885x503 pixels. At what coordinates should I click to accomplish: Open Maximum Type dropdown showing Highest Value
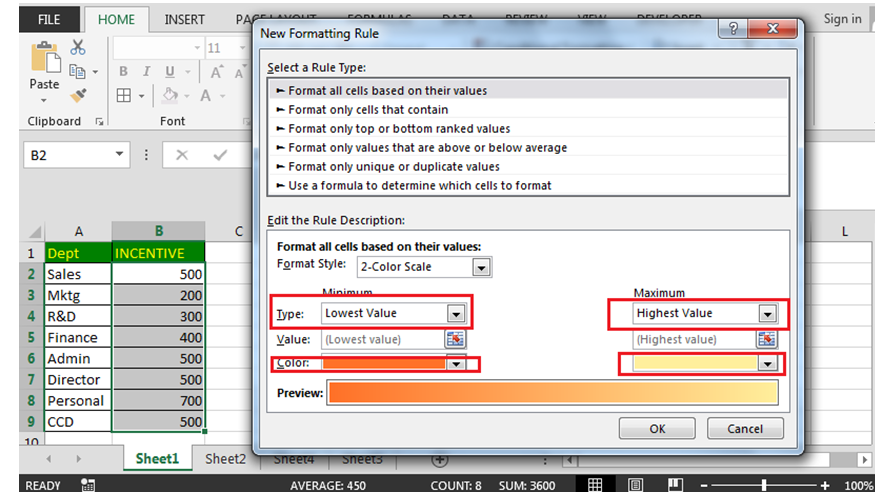point(767,313)
